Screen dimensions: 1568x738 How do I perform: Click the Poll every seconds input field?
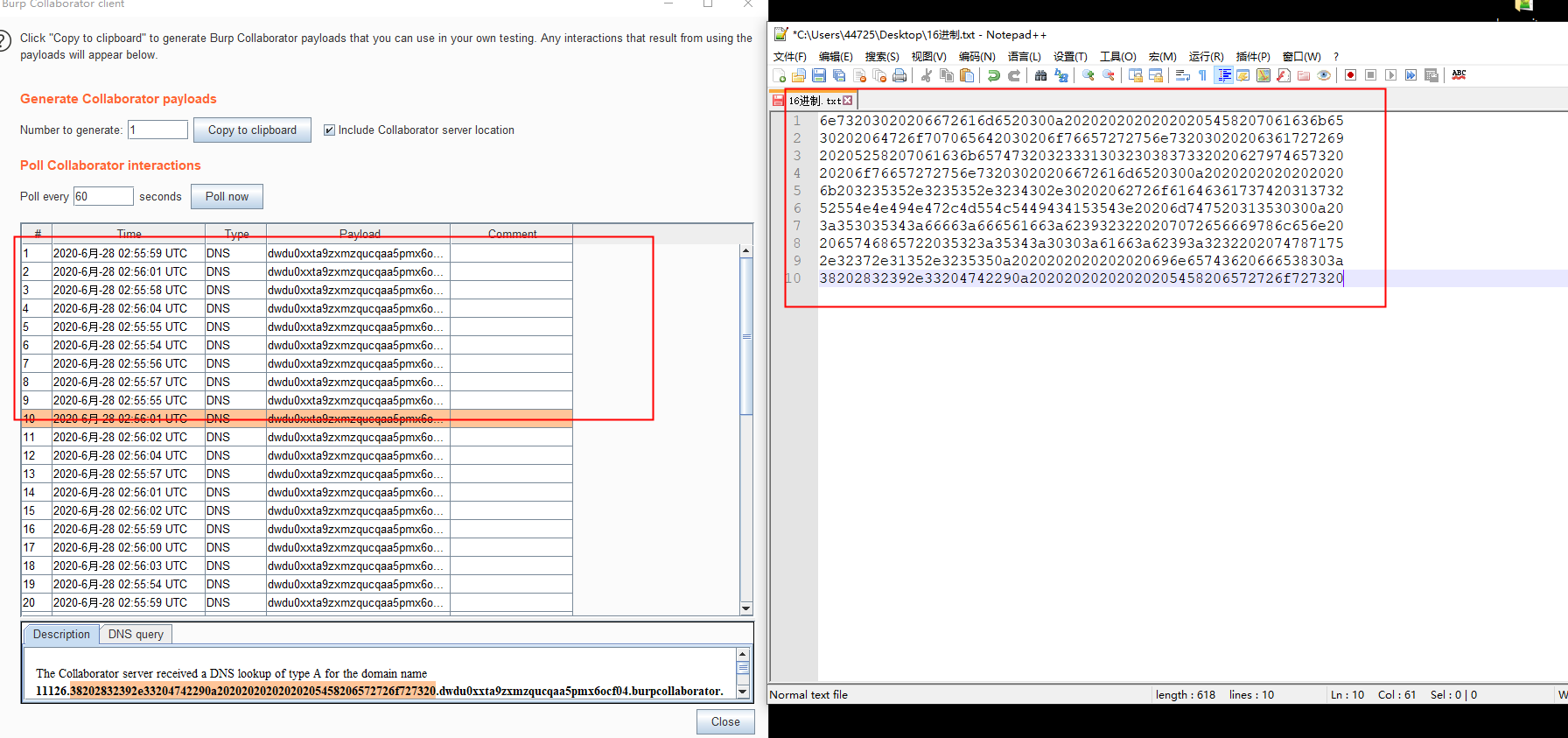pos(103,197)
